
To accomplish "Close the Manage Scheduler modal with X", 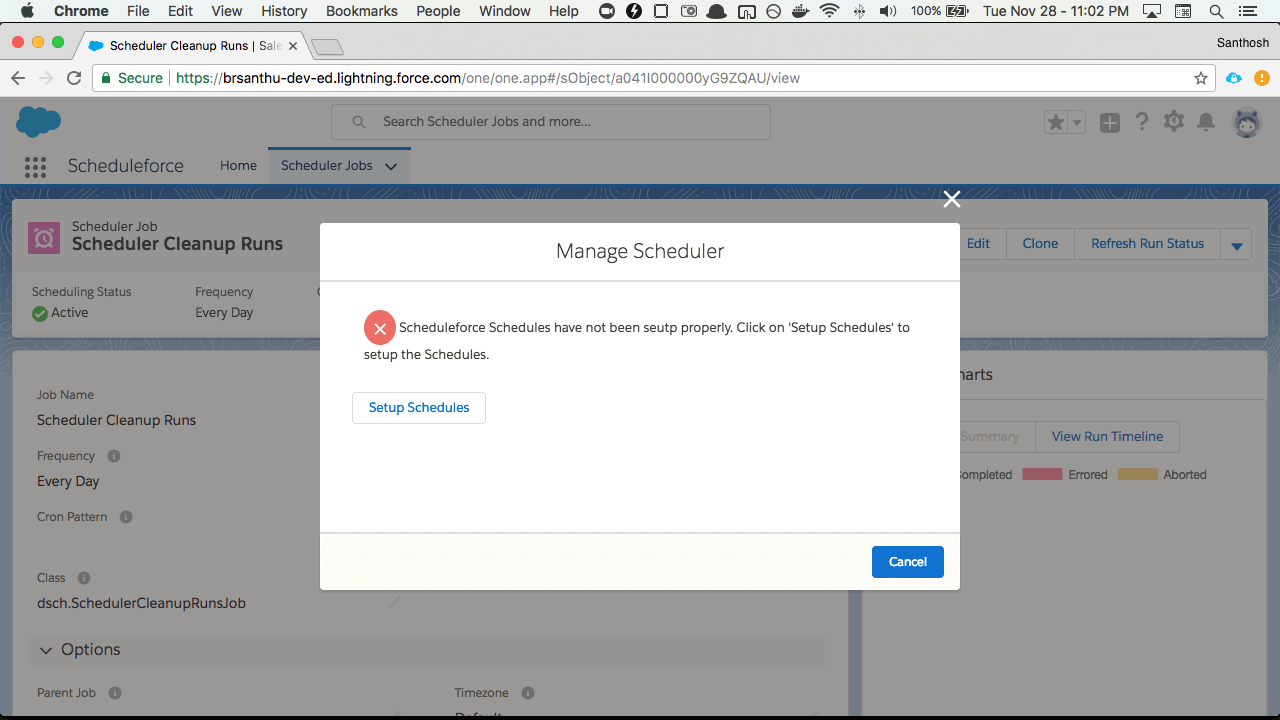I will click(x=951, y=199).
